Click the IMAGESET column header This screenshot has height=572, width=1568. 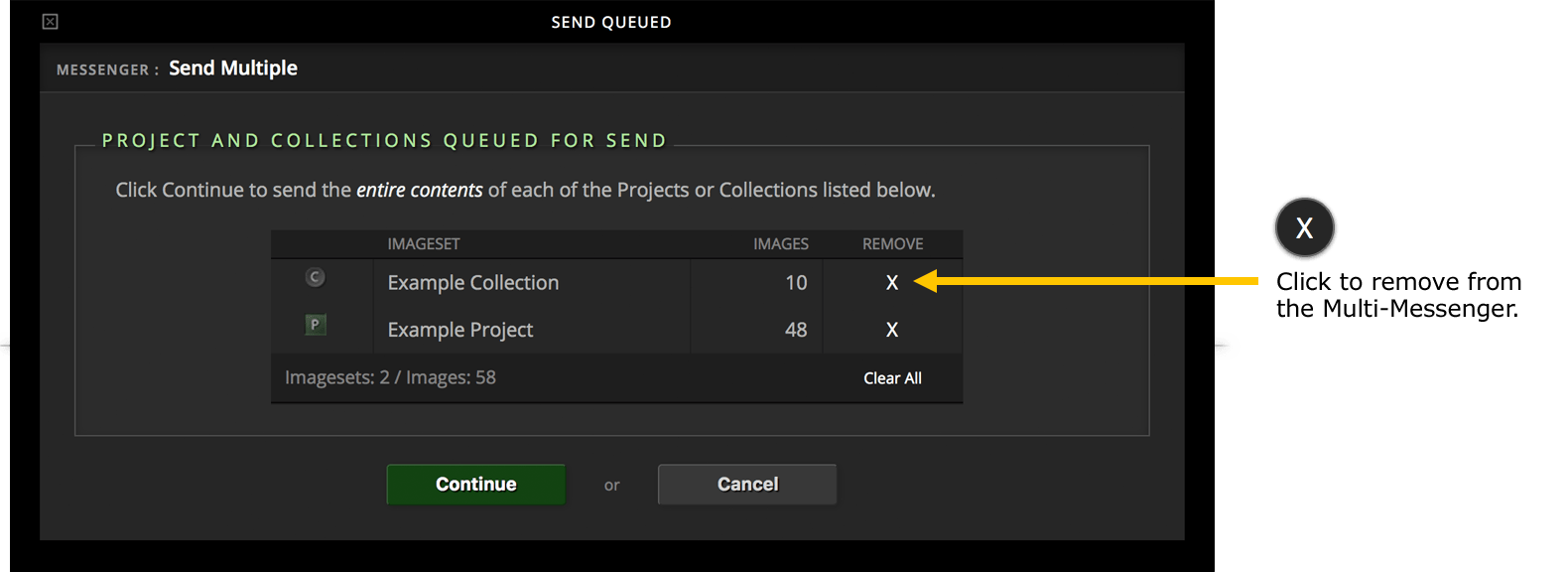click(424, 244)
